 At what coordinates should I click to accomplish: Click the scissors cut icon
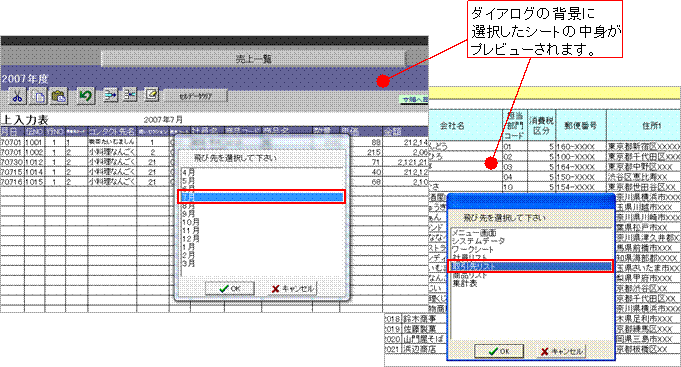pos(17,96)
